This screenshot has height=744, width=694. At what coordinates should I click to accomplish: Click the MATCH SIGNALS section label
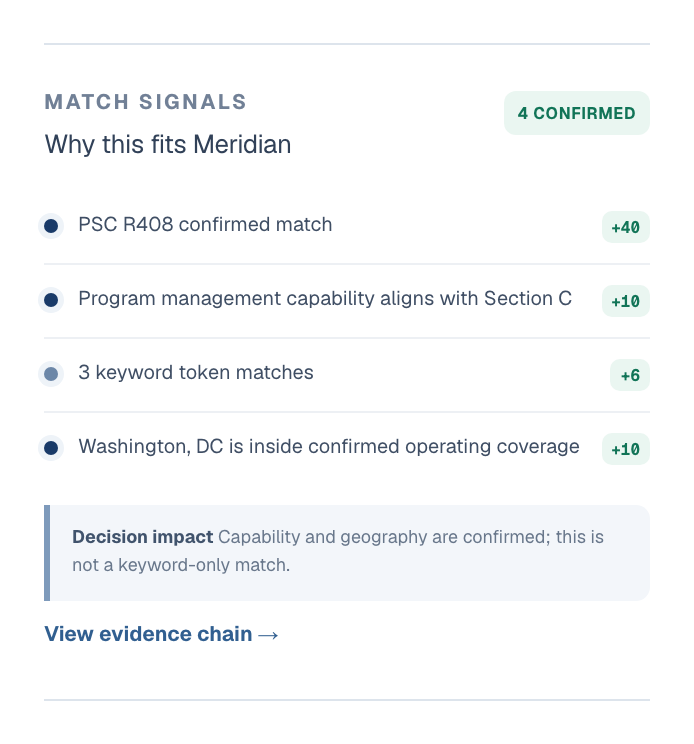tap(146, 102)
